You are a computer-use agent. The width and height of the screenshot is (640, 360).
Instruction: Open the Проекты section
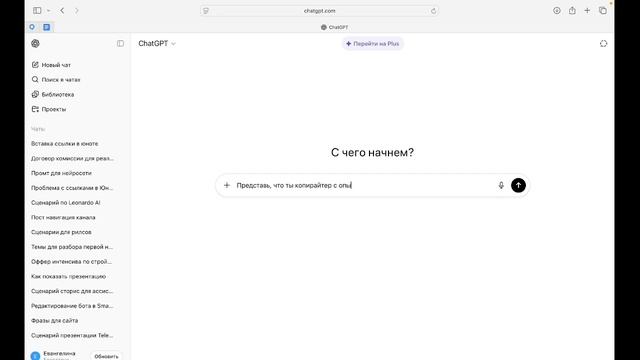49,109
